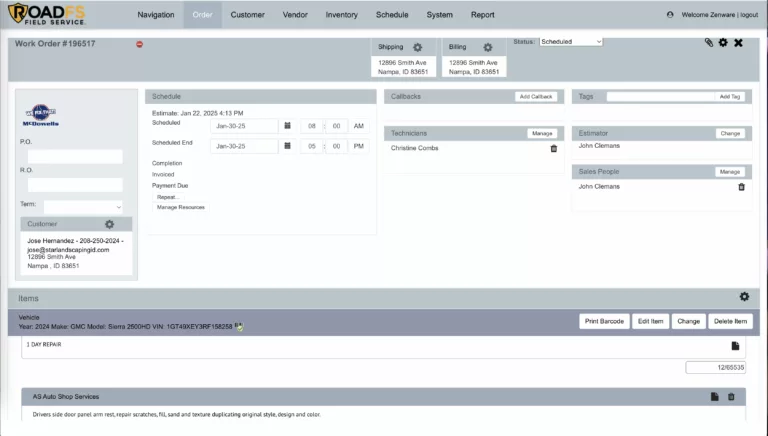Delete the AS Auto Shop Services item
The width and height of the screenshot is (768, 436).
731,397
